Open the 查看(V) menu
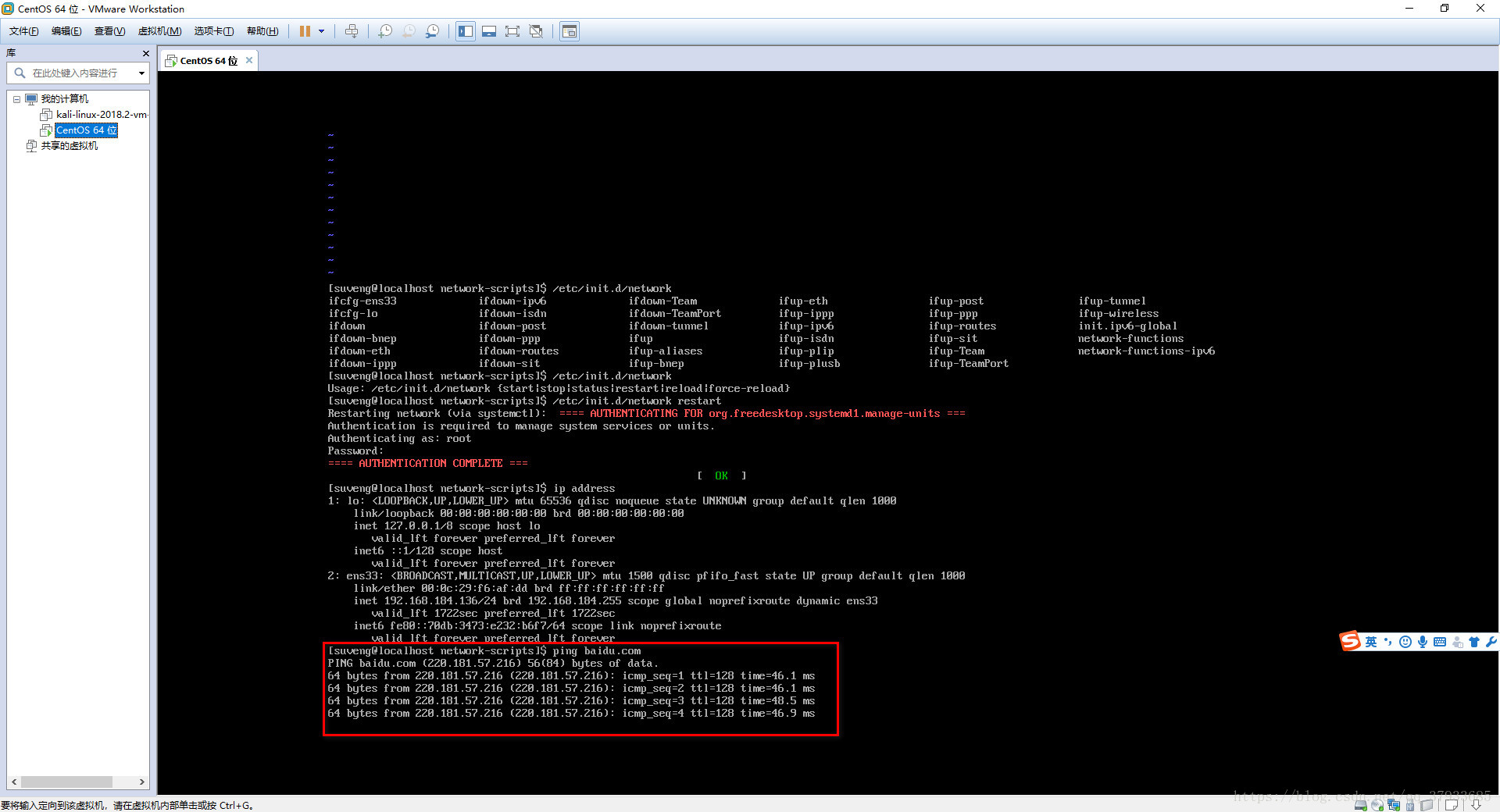 (109, 31)
